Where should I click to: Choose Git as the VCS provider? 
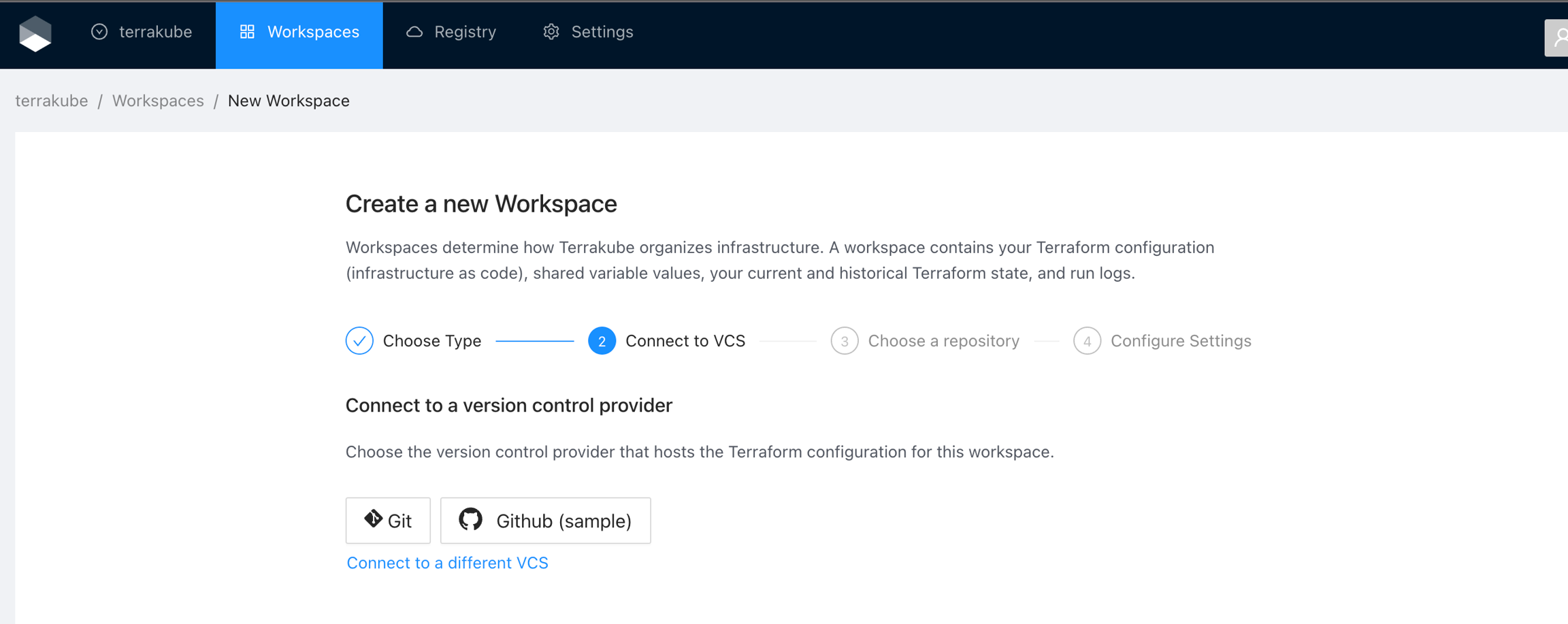pyautogui.click(x=388, y=521)
